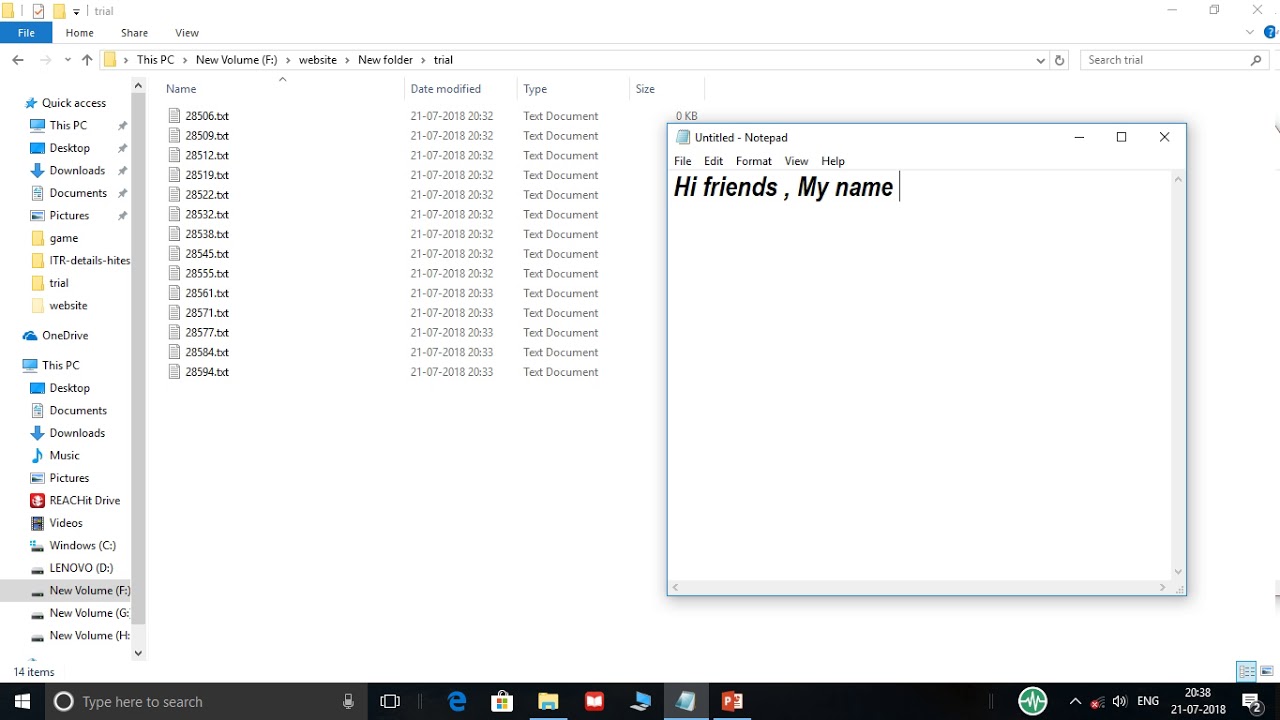Viewport: 1280px width, 720px height.
Task: Click the volume icon in the system tray
Action: (1119, 702)
